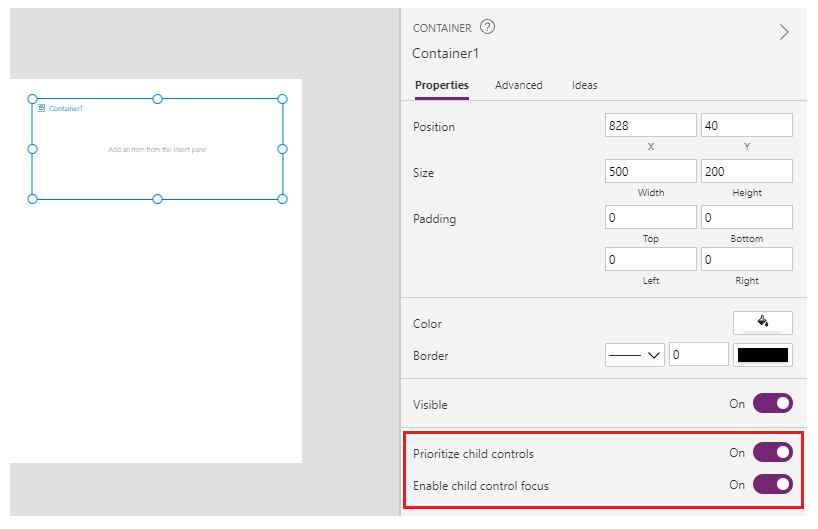818x529 pixels.
Task: Edit the Width size field
Action: pos(650,172)
